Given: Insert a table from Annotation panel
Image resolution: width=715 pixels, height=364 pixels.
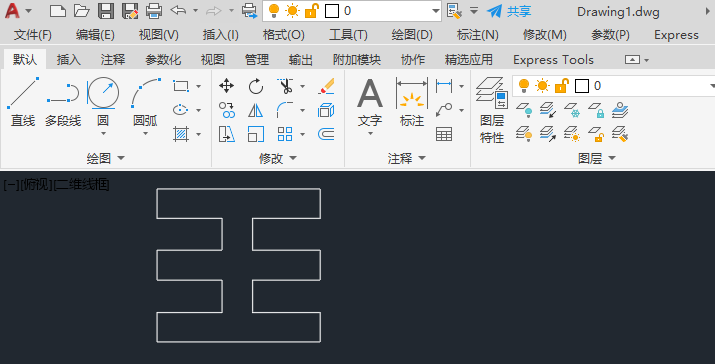Looking at the screenshot, I should (x=444, y=134).
